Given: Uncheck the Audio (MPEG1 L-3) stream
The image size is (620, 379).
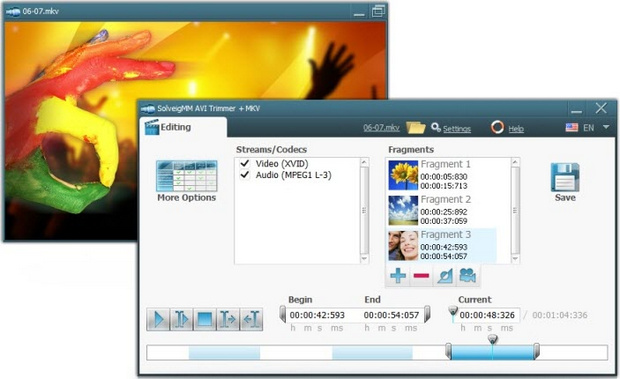Looking at the screenshot, I should coord(245,175).
